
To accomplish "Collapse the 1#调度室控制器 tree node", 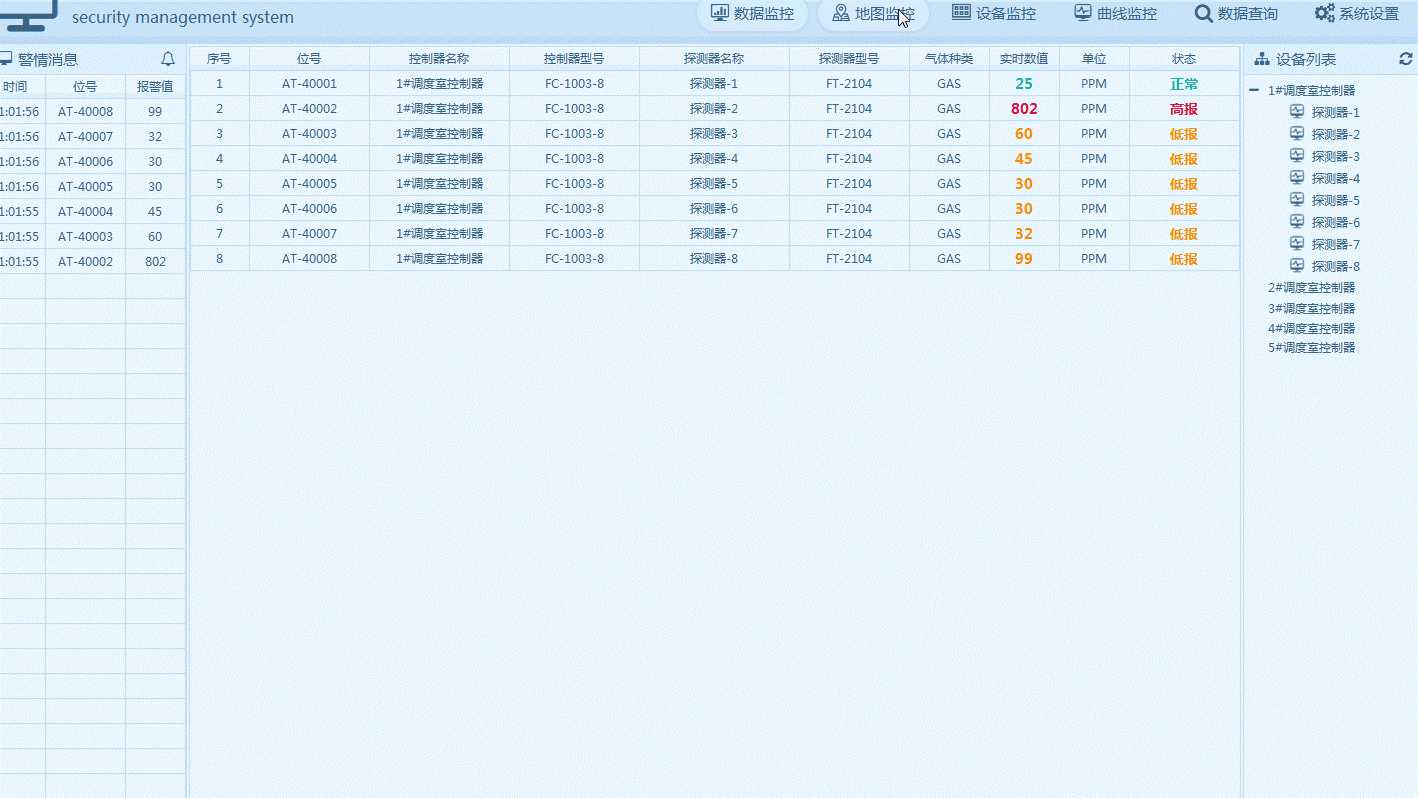I will point(1254,90).
